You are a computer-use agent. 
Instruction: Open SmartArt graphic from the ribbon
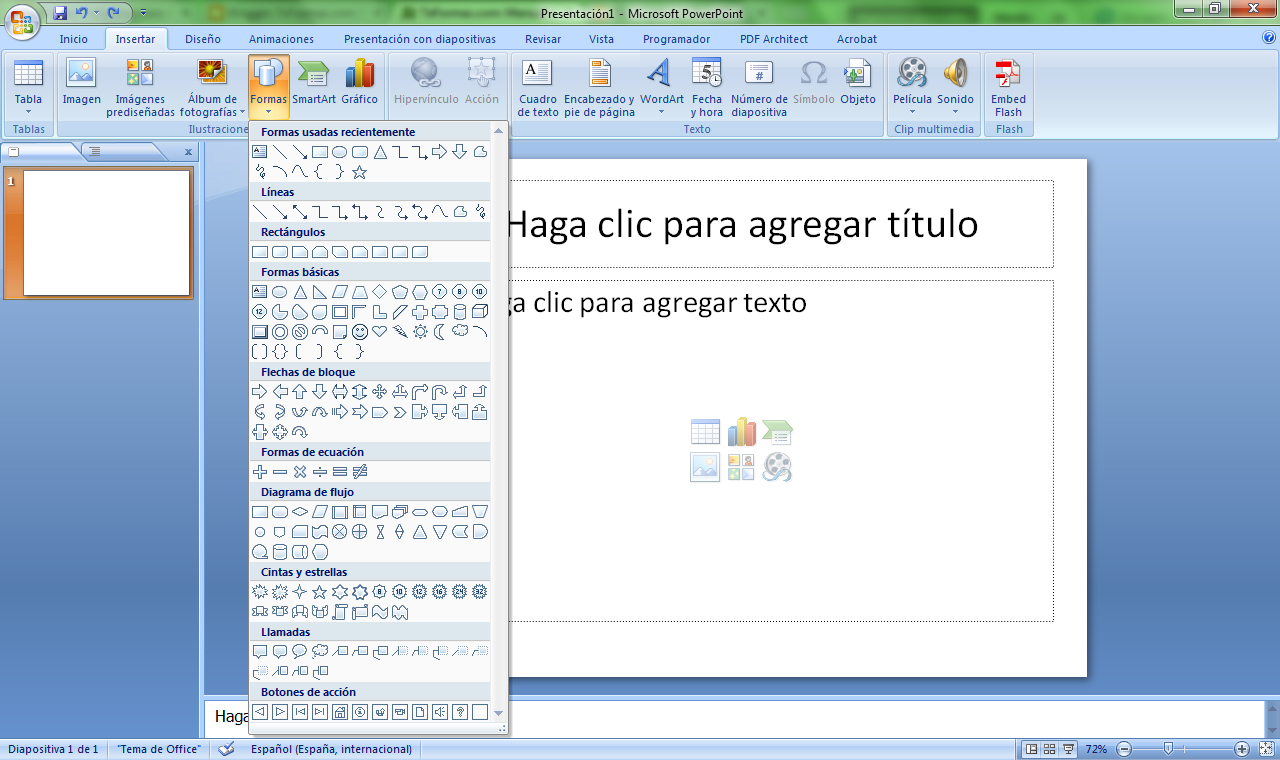314,76
